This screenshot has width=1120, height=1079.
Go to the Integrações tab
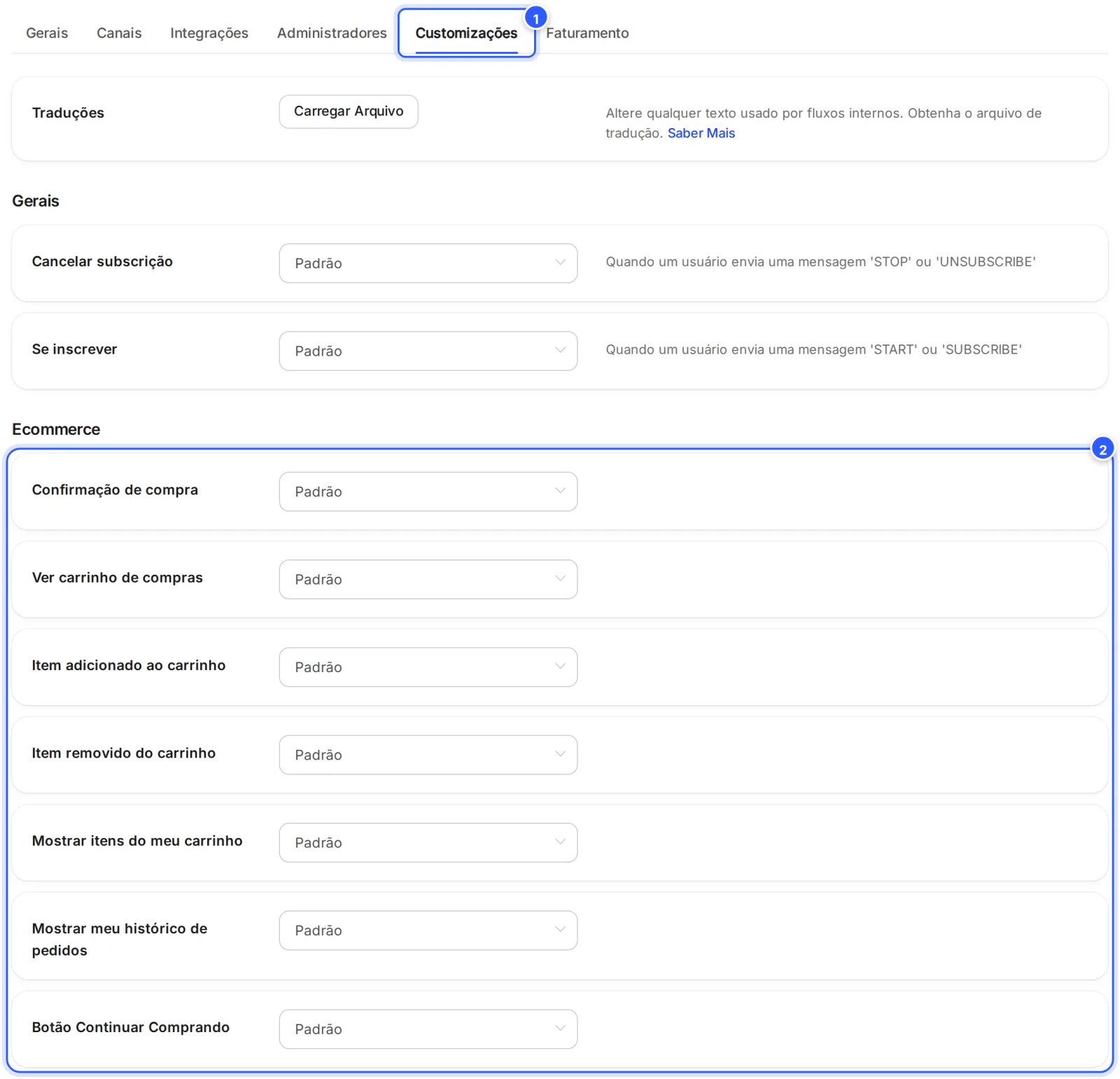click(209, 33)
